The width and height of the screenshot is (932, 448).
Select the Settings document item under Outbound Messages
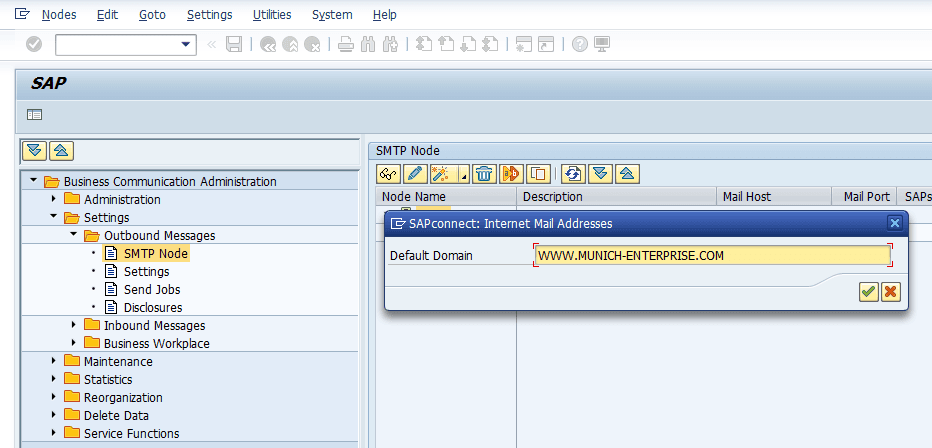(146, 272)
